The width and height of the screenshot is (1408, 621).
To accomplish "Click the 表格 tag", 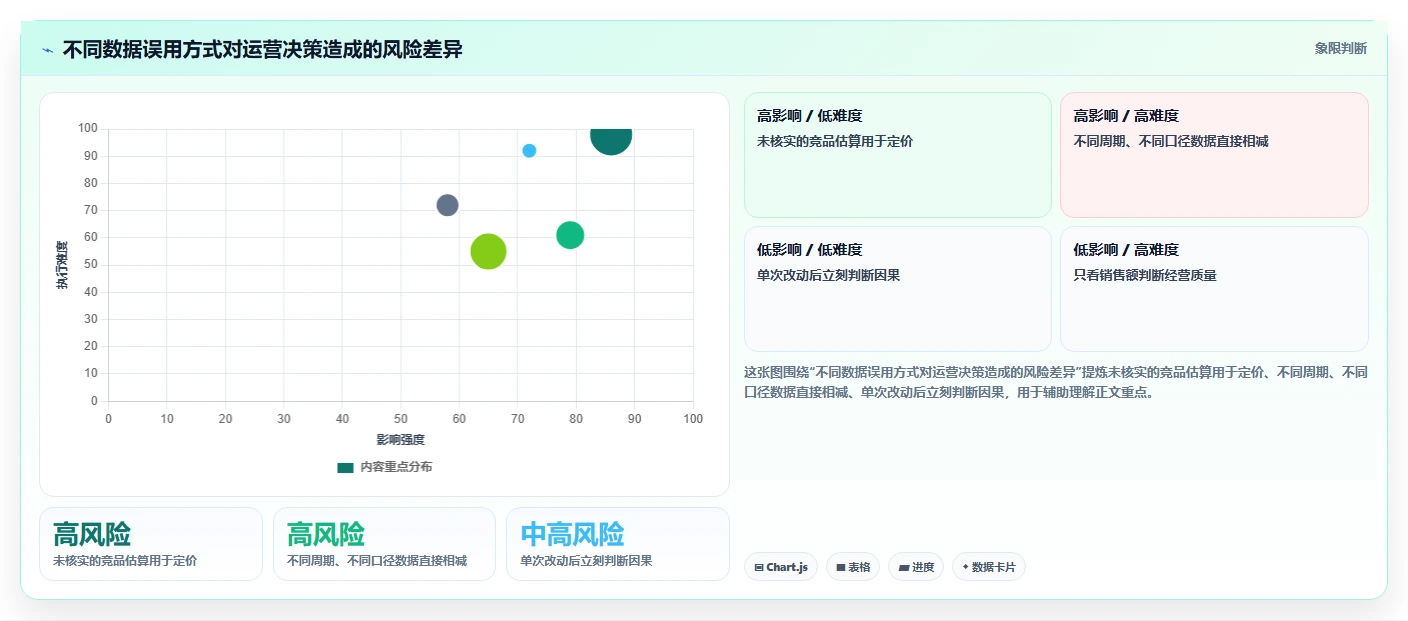I will coord(853,567).
